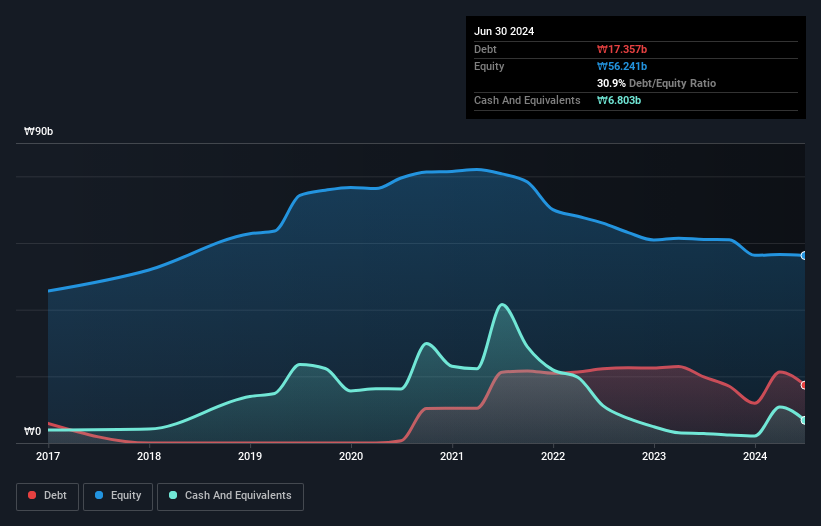Screen dimensions: 821x526
Task: Click the Equity row label in tooltip
Action: point(489,66)
